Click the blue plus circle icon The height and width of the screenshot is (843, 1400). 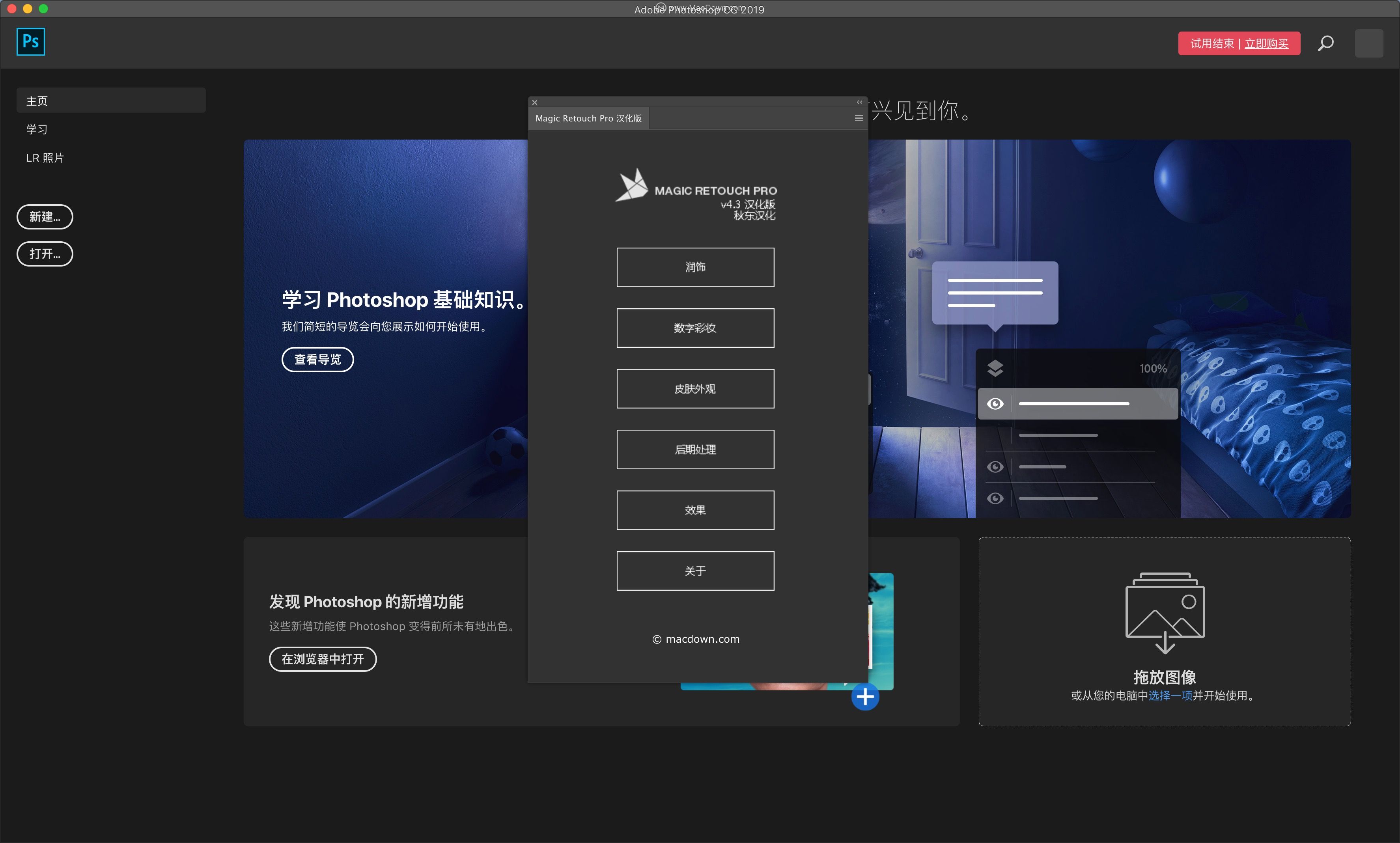pos(865,696)
